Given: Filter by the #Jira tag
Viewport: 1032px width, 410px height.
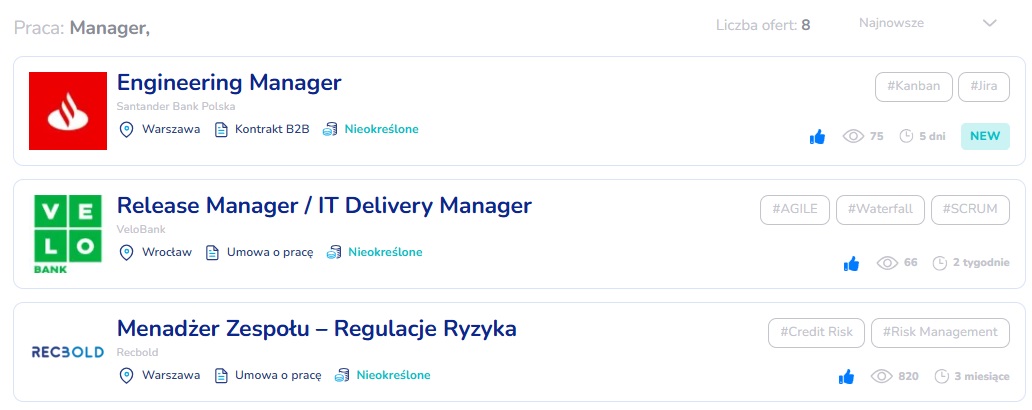Looking at the screenshot, I should coord(983,86).
